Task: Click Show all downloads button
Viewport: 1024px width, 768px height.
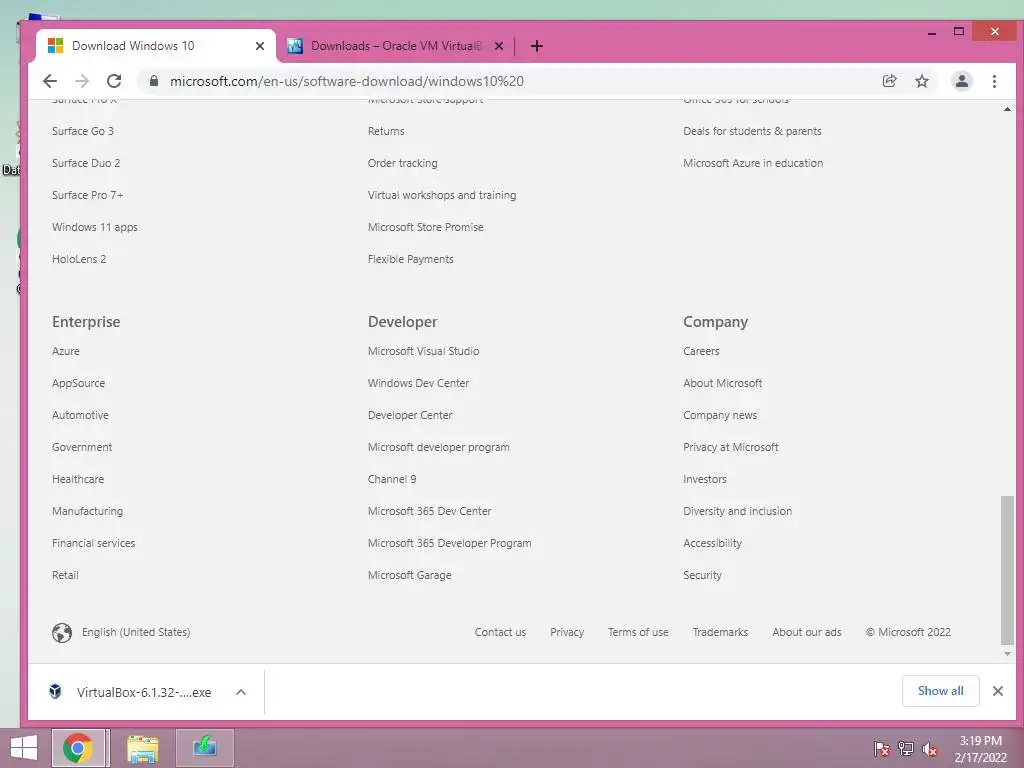Action: coord(940,691)
